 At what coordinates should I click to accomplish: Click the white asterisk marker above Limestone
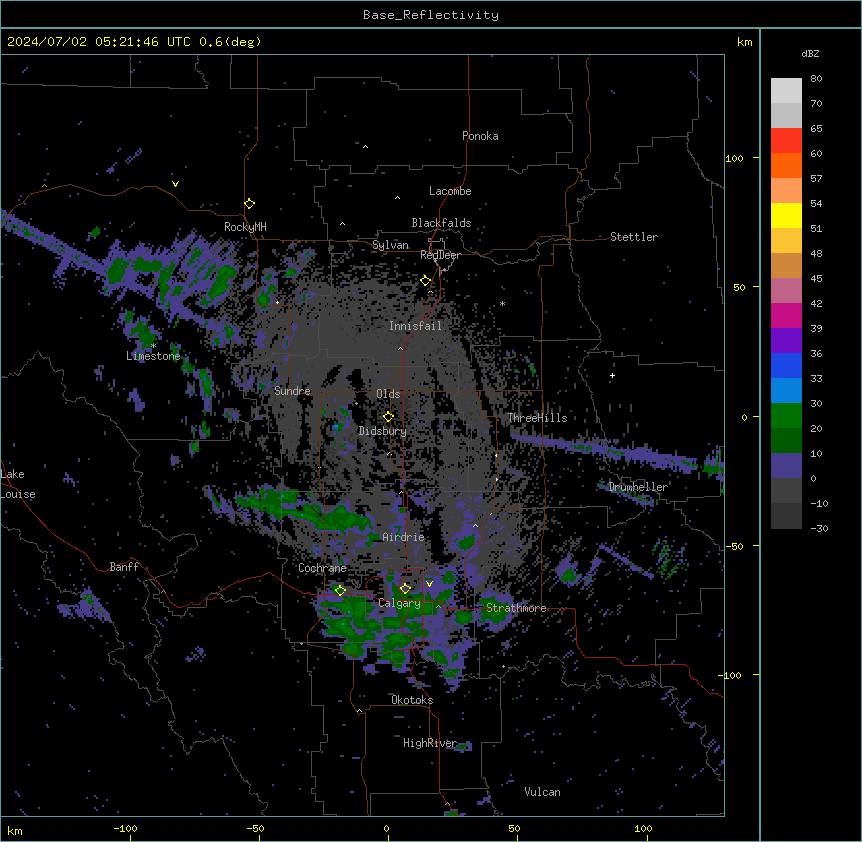click(x=154, y=346)
